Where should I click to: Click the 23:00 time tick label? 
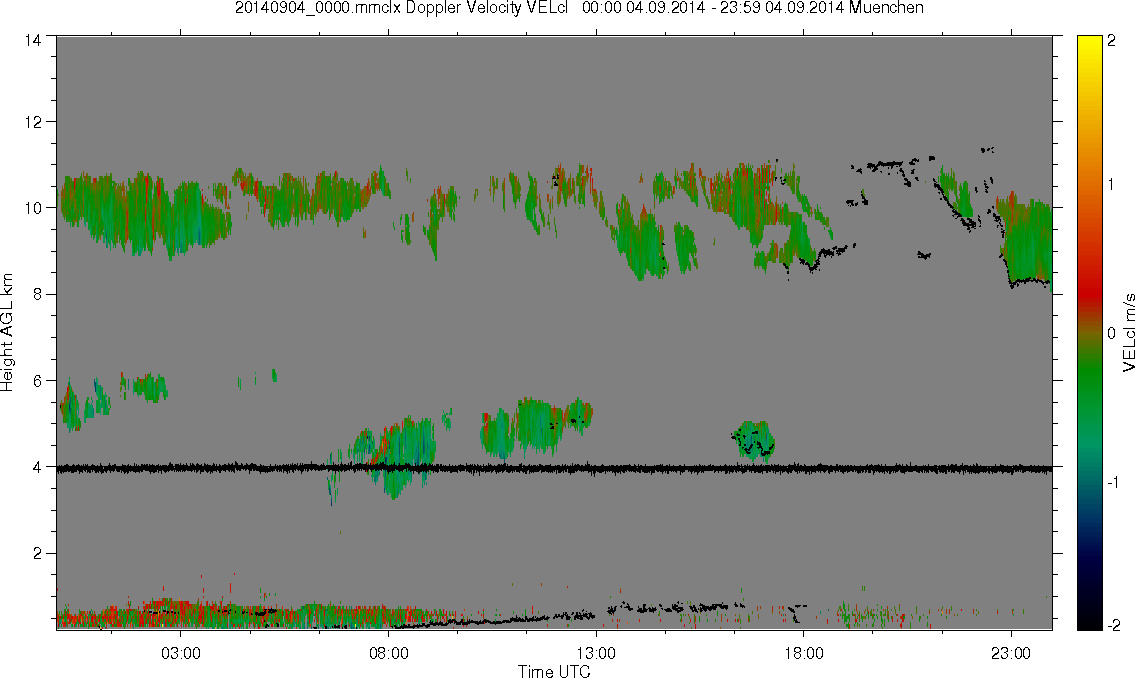pos(1011,653)
